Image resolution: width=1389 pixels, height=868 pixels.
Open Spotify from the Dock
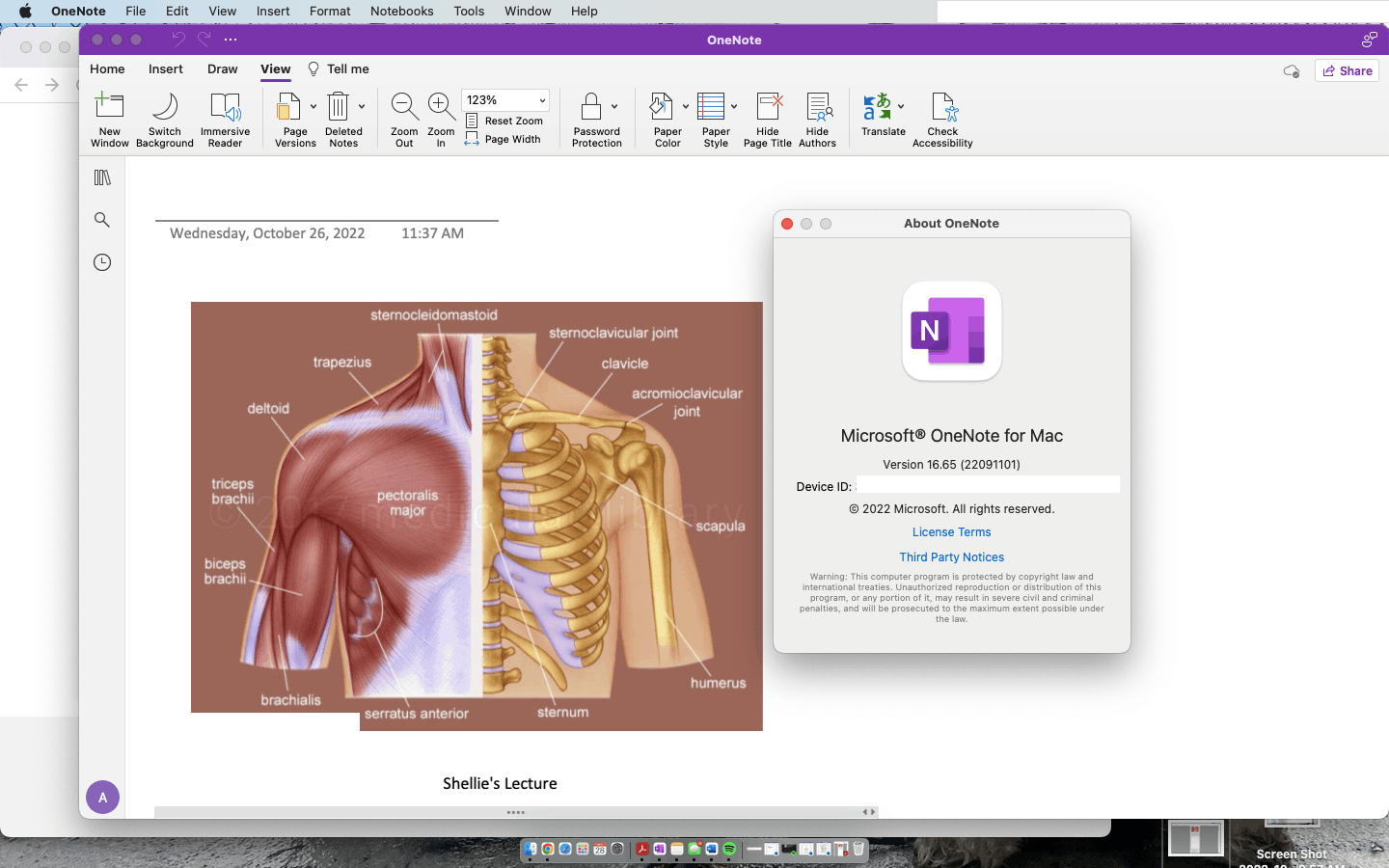tap(730, 850)
